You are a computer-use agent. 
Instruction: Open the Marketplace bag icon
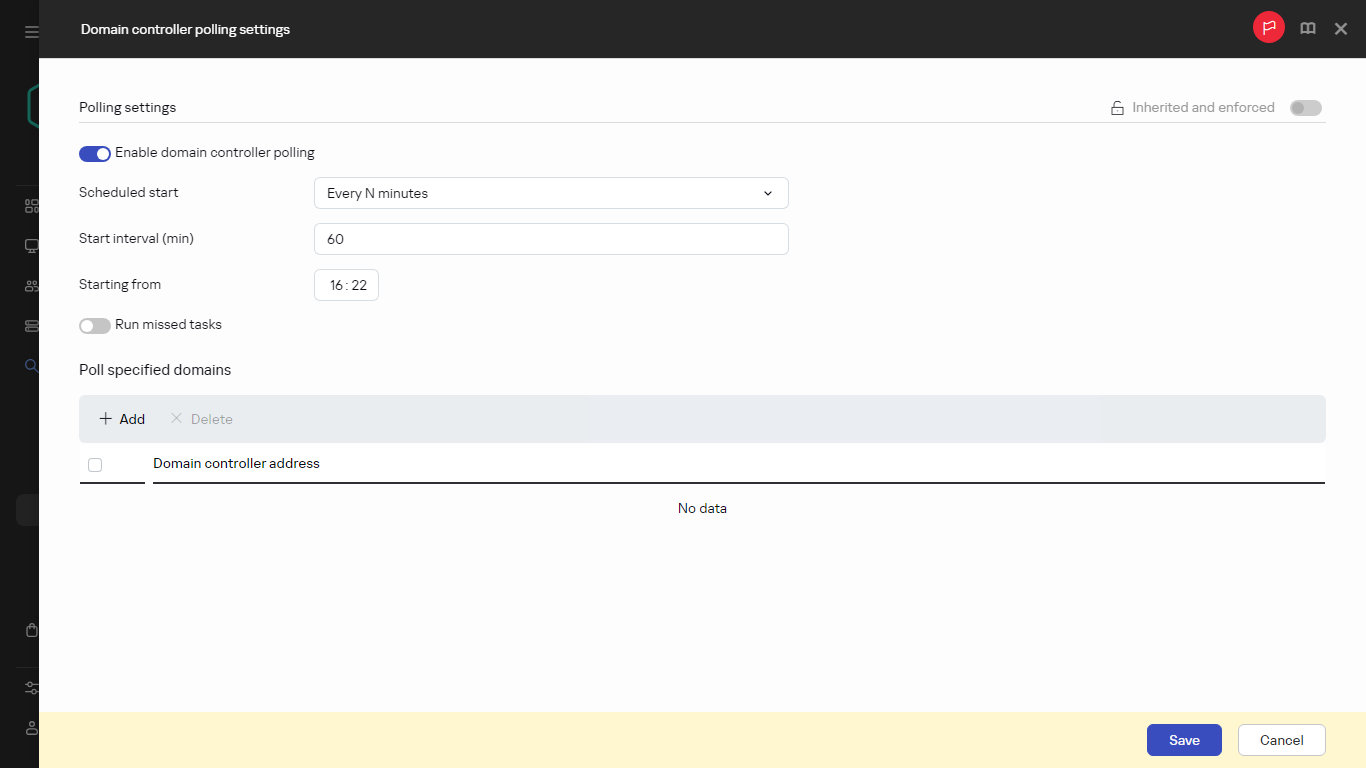tap(30, 629)
